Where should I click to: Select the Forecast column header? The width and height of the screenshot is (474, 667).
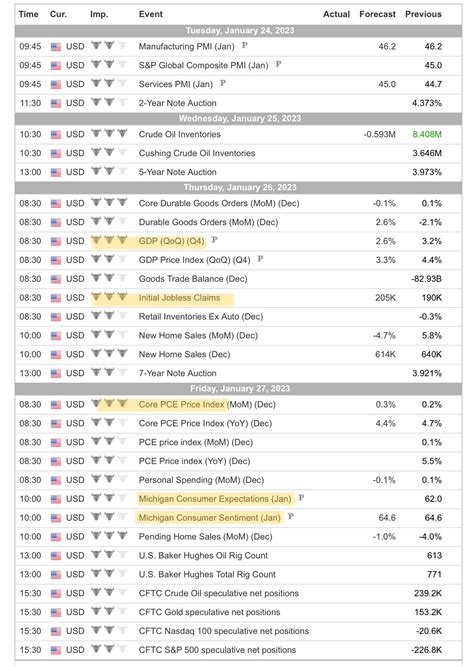point(377,14)
